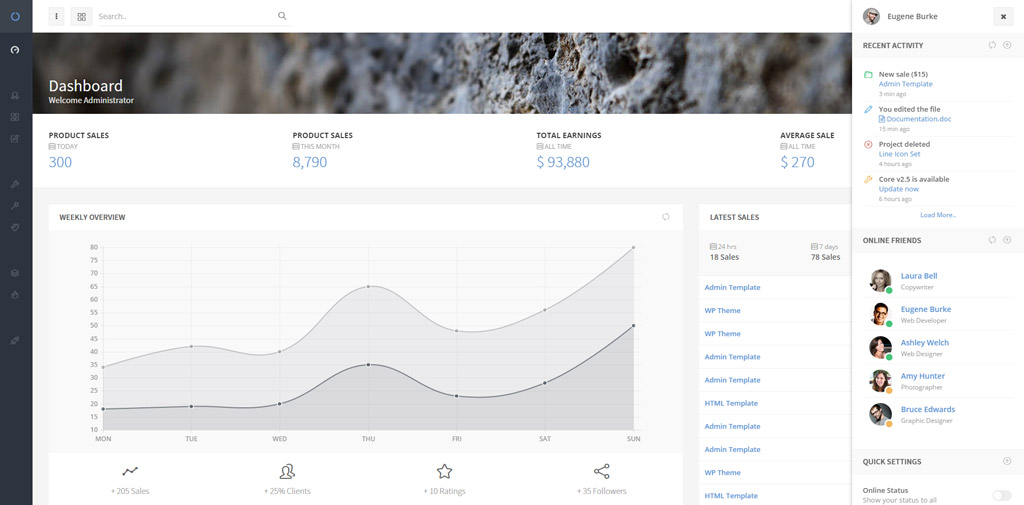Open the grid layout button next to search
Screen dimensions: 1024x505
click(x=81, y=16)
